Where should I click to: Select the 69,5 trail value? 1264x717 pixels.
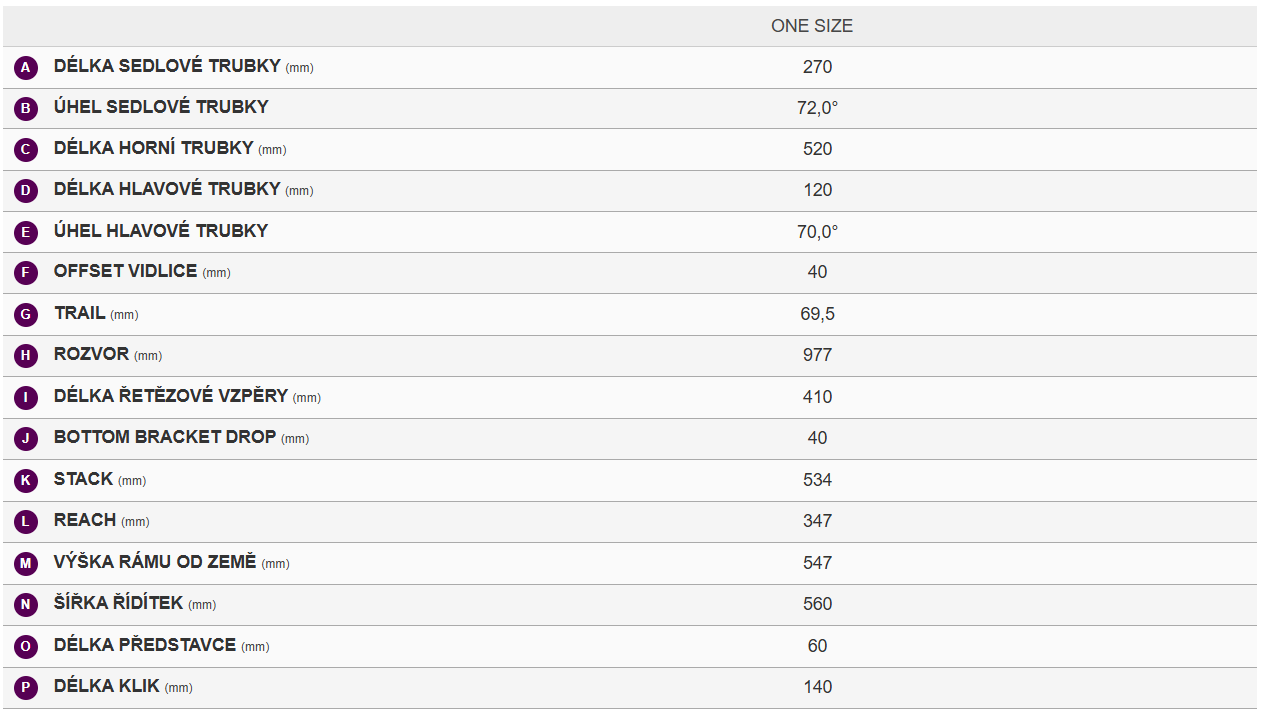pyautogui.click(x=817, y=314)
